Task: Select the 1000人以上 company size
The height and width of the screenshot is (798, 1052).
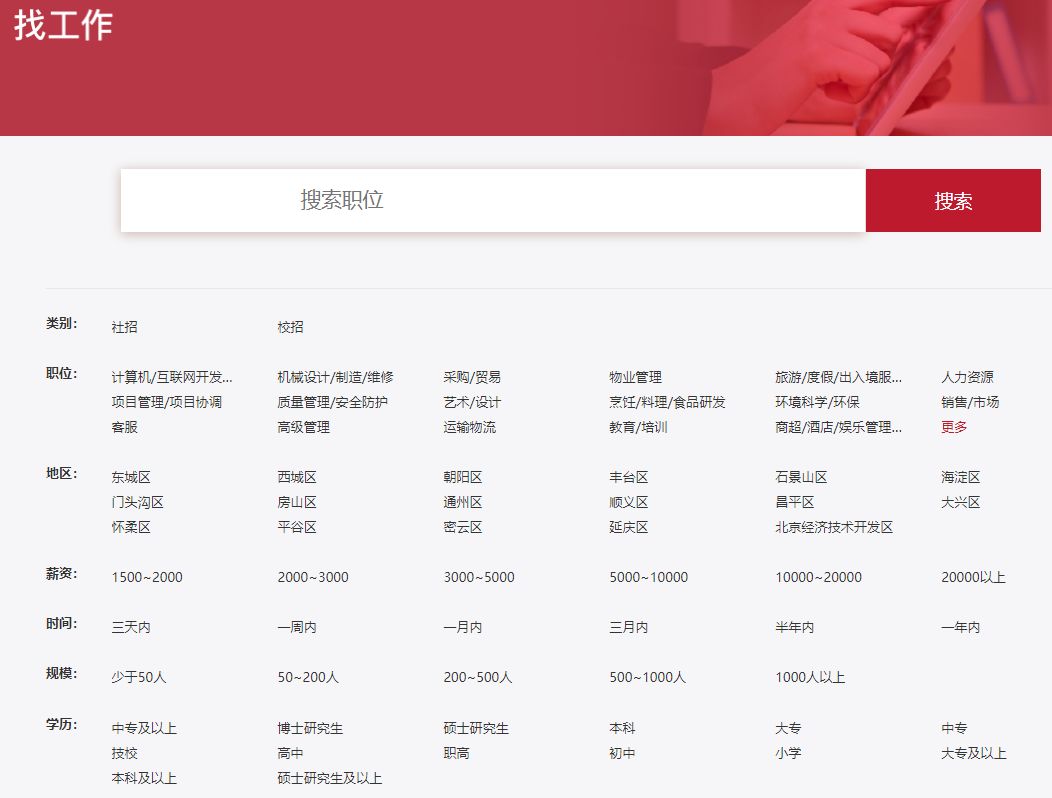Action: (809, 677)
